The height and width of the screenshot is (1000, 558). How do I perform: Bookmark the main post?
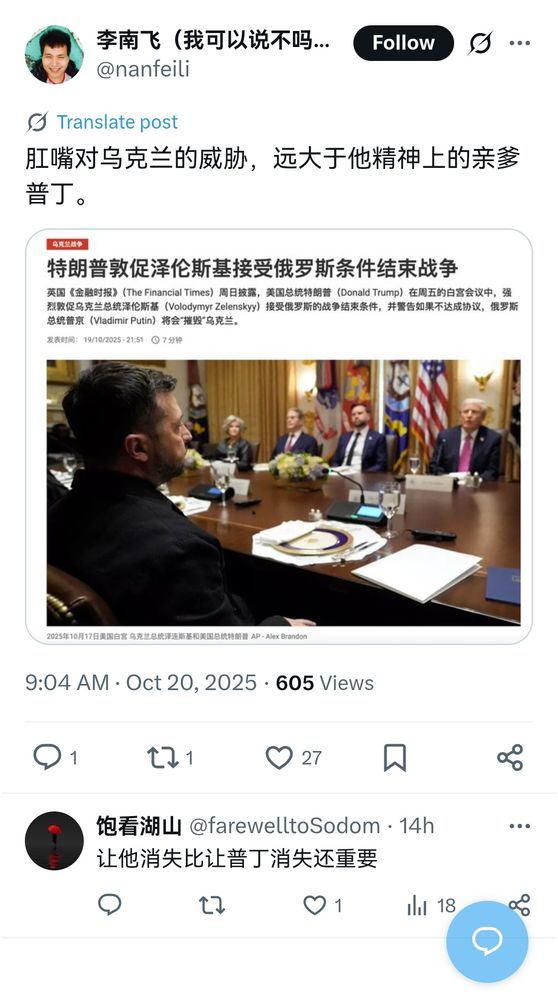(395, 757)
